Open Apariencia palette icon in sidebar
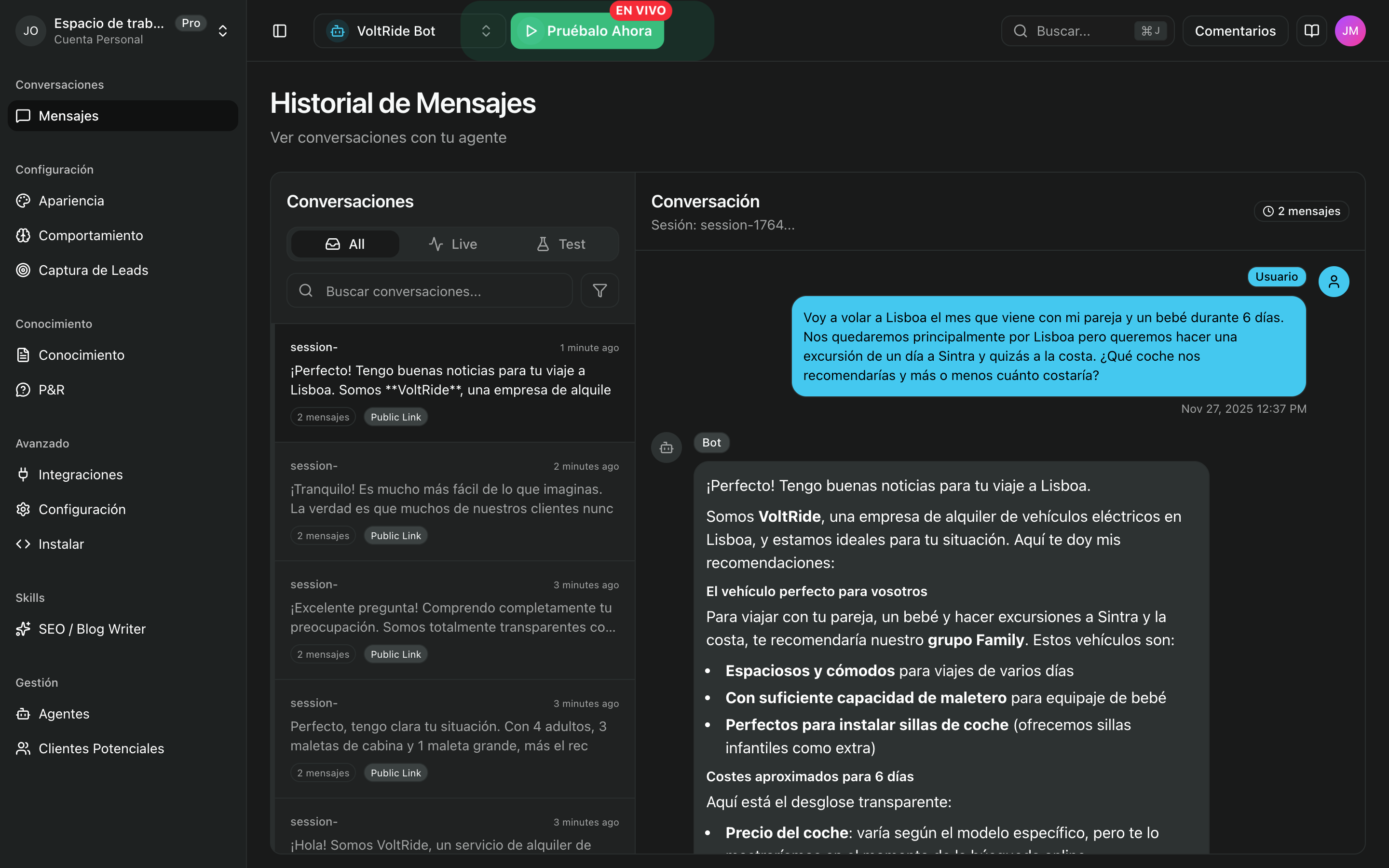 23,201
